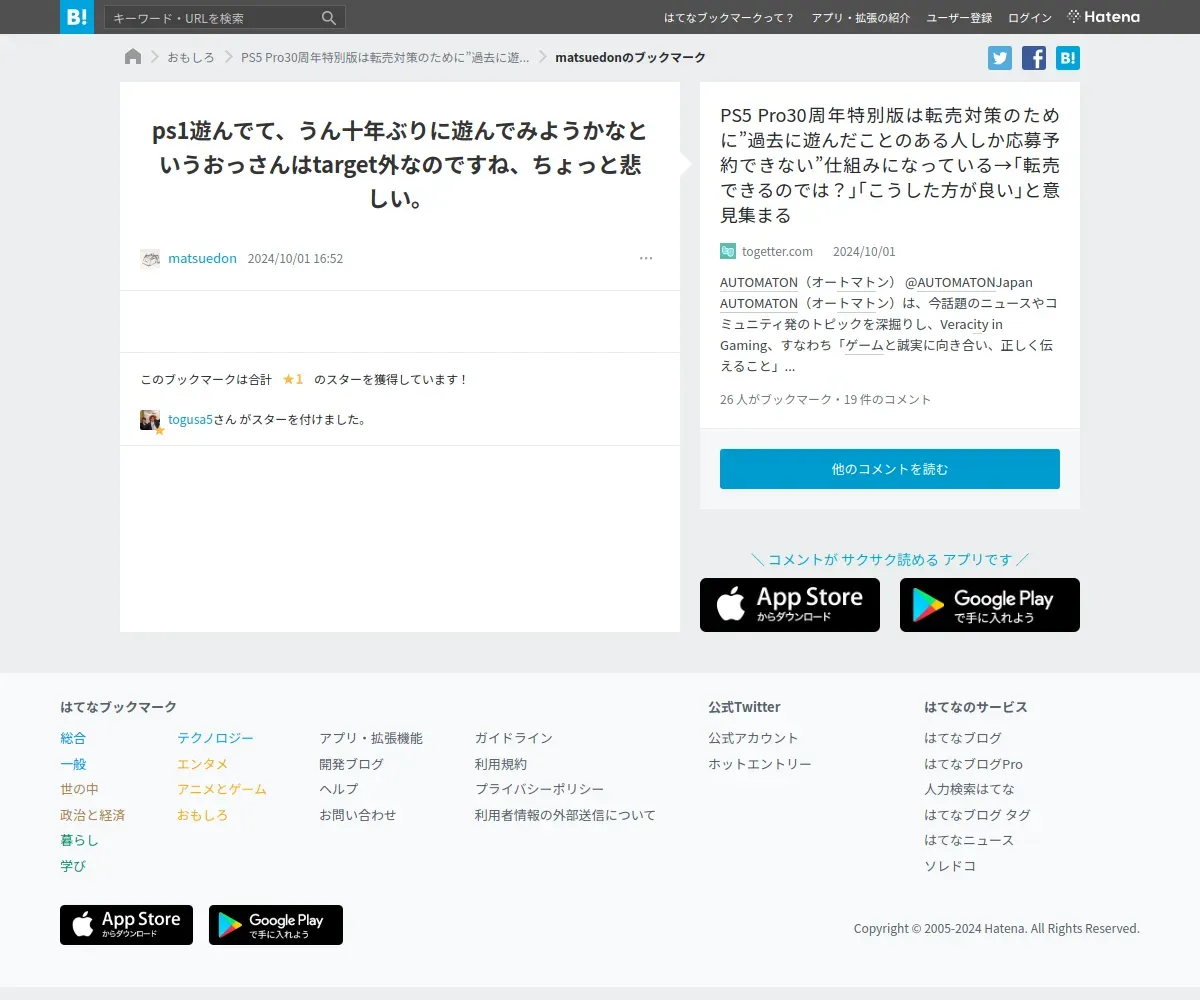
Task: Open はてなブログ footer link
Action: coord(963,739)
